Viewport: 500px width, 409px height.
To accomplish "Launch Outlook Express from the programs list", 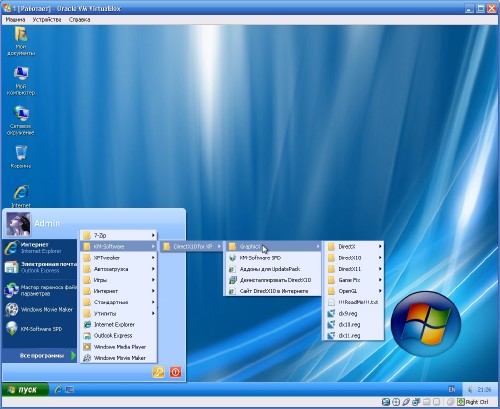I will coord(119,335).
